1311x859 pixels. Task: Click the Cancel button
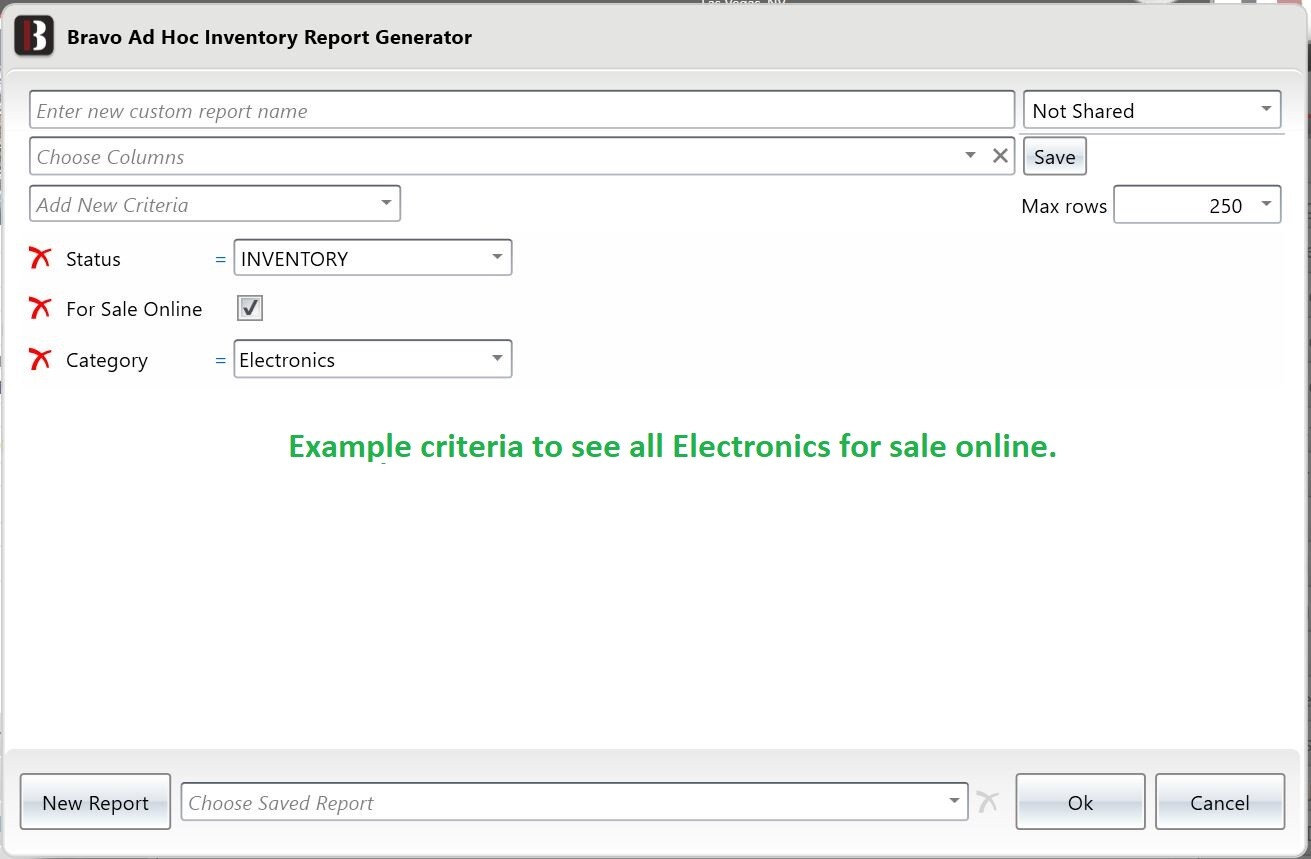1220,802
